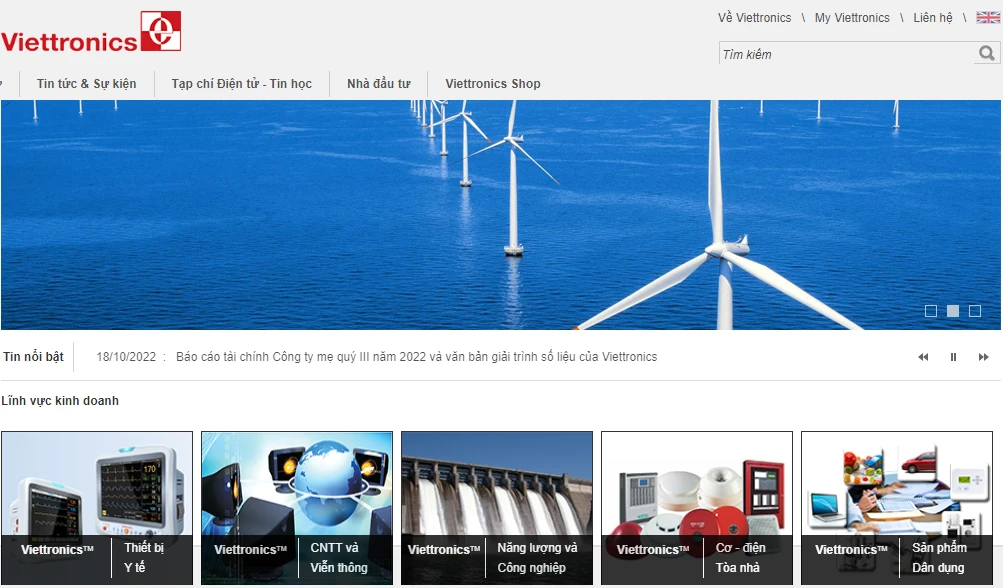
Task: Open the Tin tức & Sự kiện menu
Action: 87,84
